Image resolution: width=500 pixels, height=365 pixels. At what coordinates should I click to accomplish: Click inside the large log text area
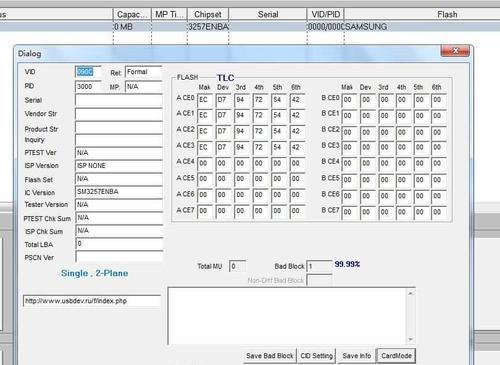coord(287,316)
